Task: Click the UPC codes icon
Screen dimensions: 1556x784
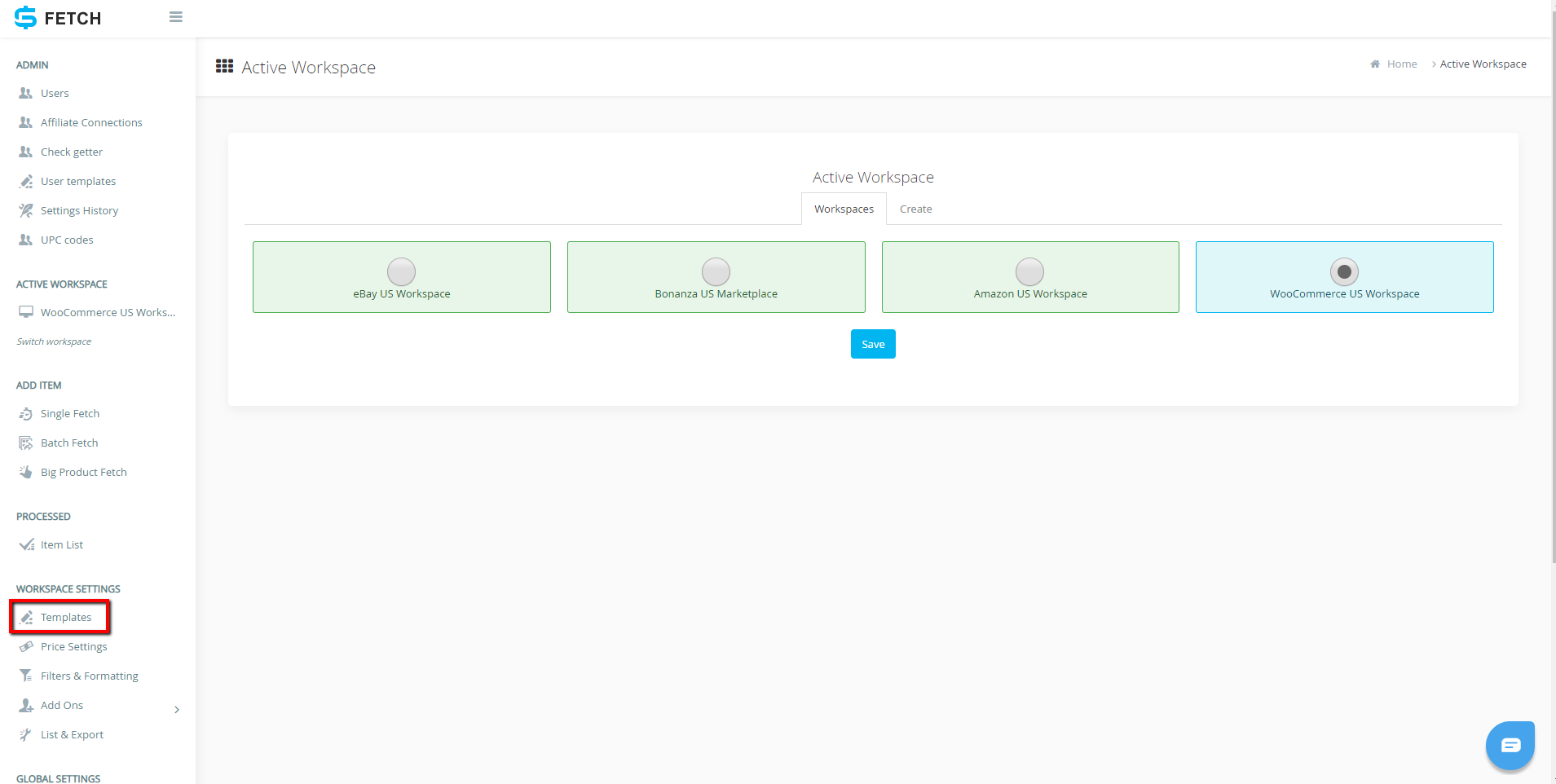Action: coord(26,240)
